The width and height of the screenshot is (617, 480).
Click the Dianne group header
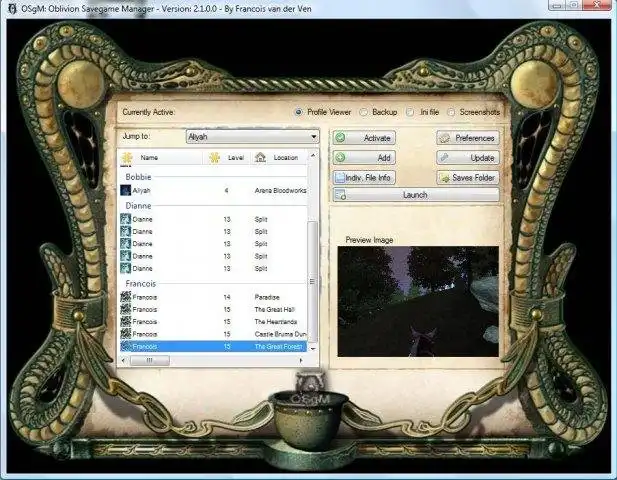click(x=138, y=206)
